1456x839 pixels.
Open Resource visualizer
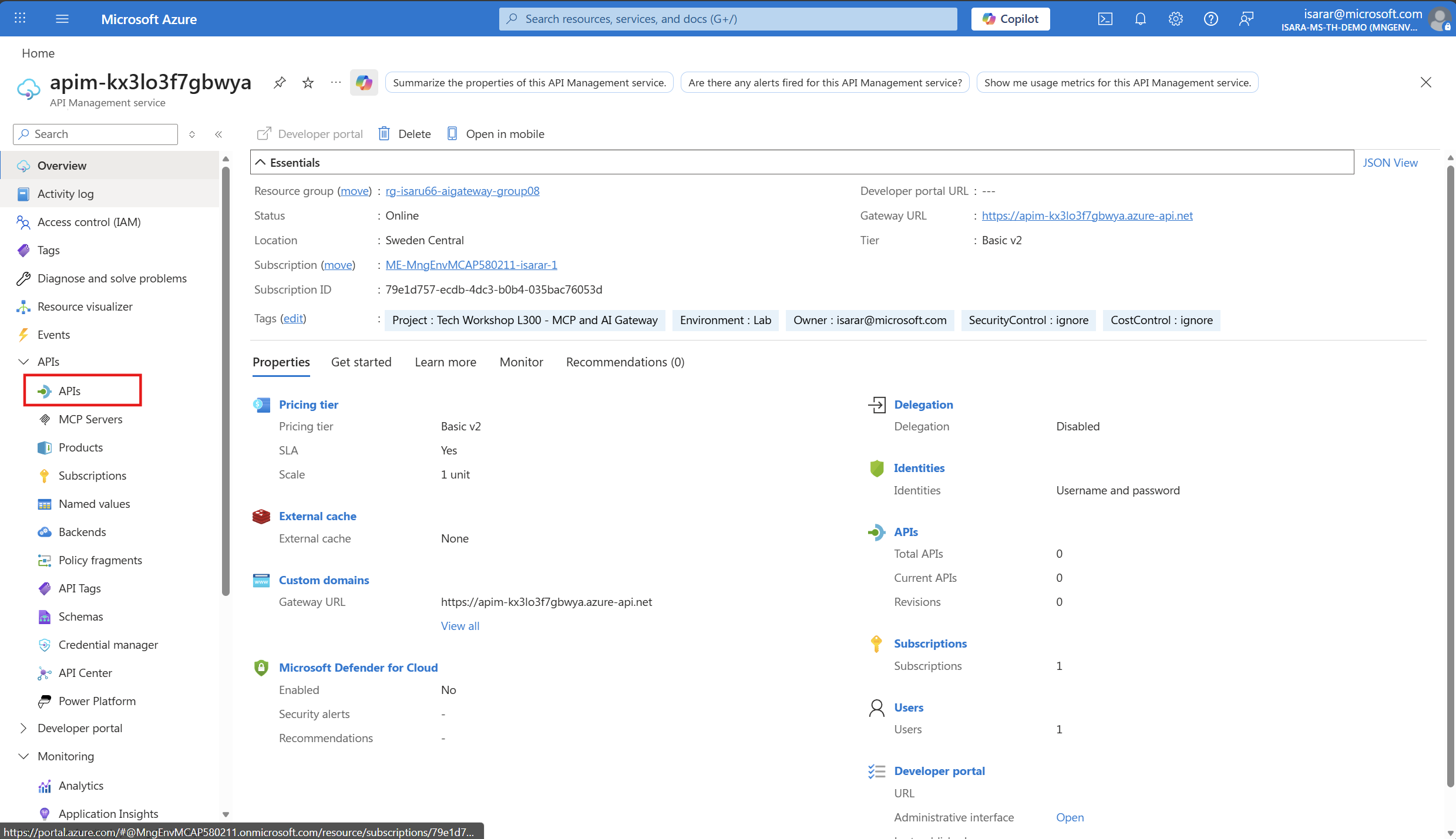[109, 306]
